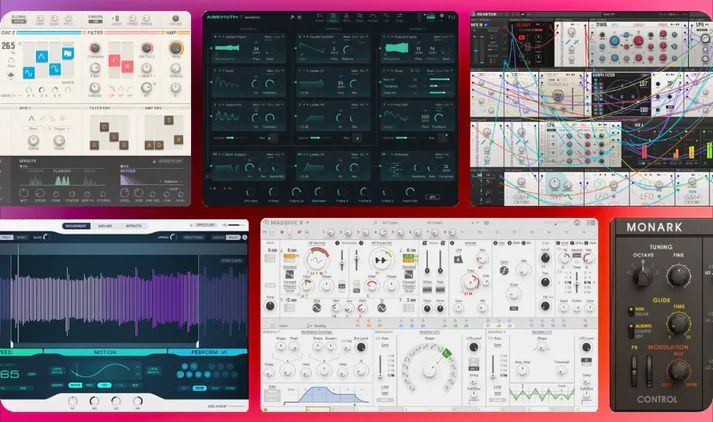This screenshot has width=713, height=422.
Task: Click the Monark OCTAVE rotary switch
Action: click(642, 275)
